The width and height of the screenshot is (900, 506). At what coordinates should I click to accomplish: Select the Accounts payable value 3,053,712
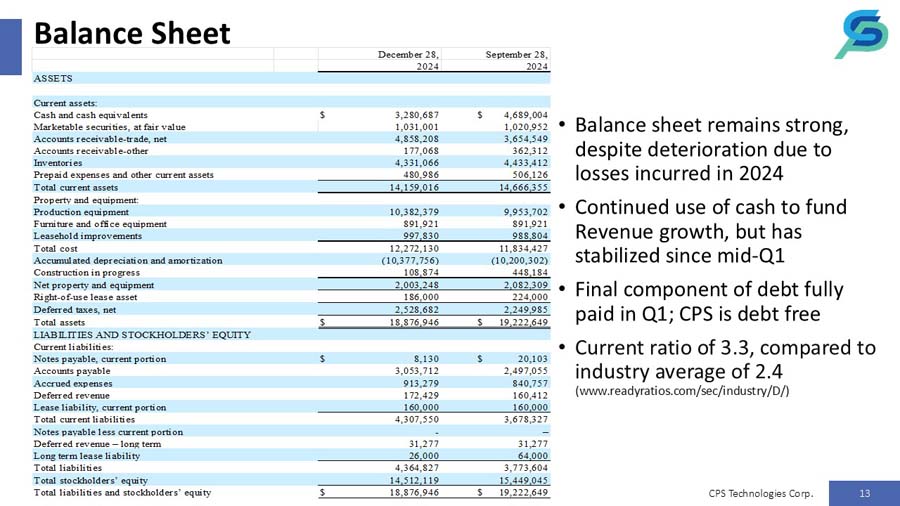412,370
